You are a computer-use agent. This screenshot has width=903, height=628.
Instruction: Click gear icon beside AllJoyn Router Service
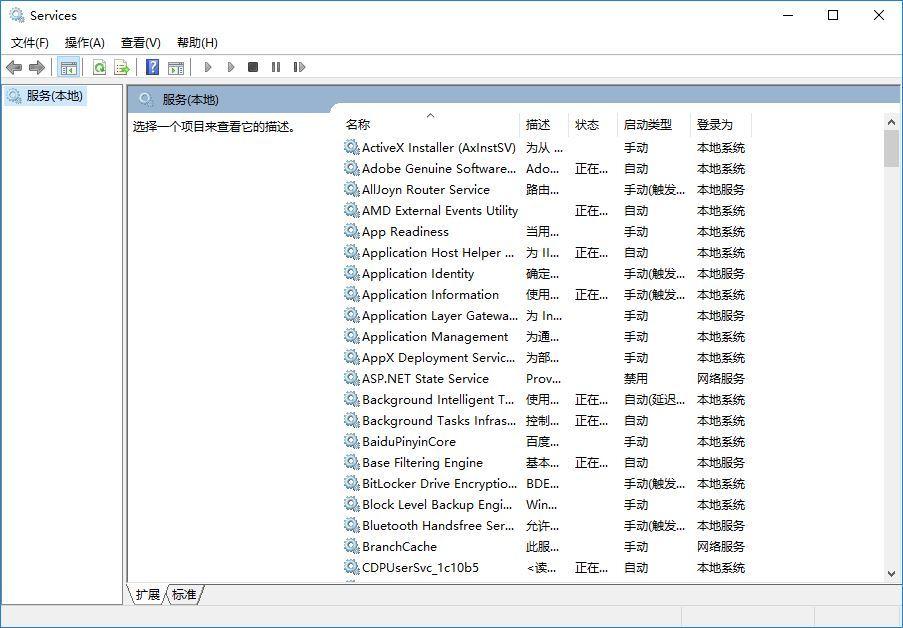pos(352,189)
